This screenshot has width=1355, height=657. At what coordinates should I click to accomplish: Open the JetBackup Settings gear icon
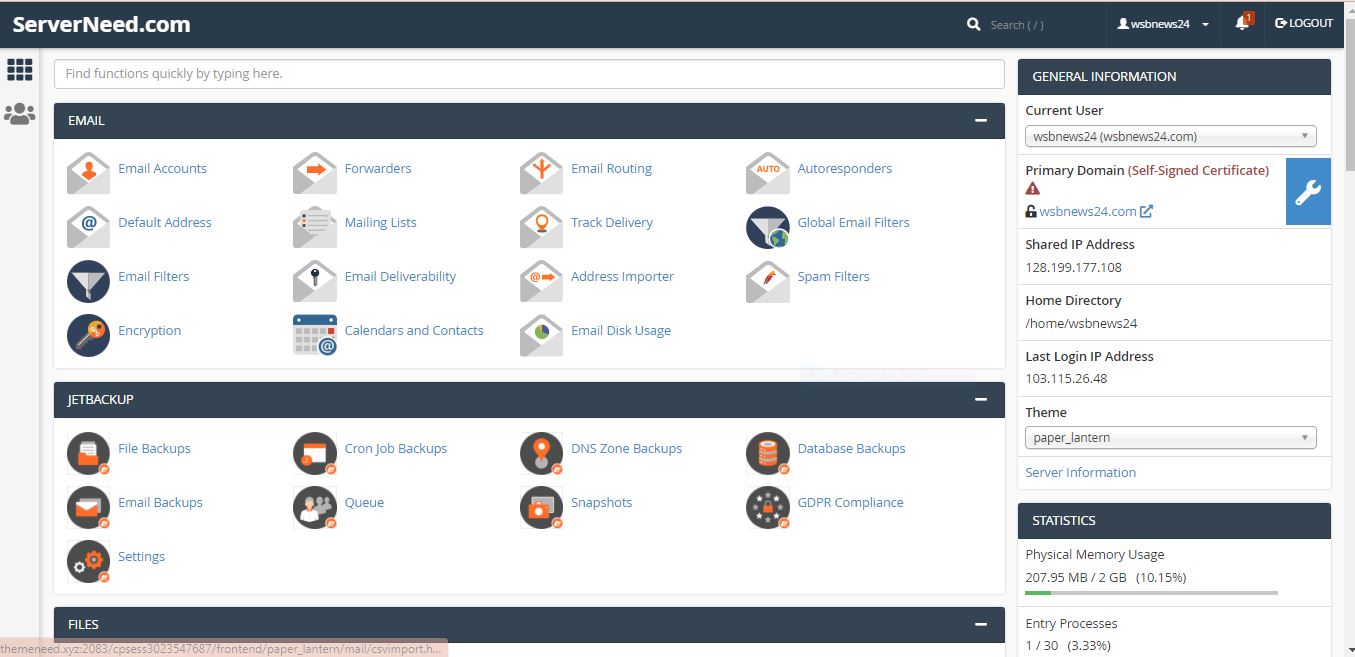(88, 561)
